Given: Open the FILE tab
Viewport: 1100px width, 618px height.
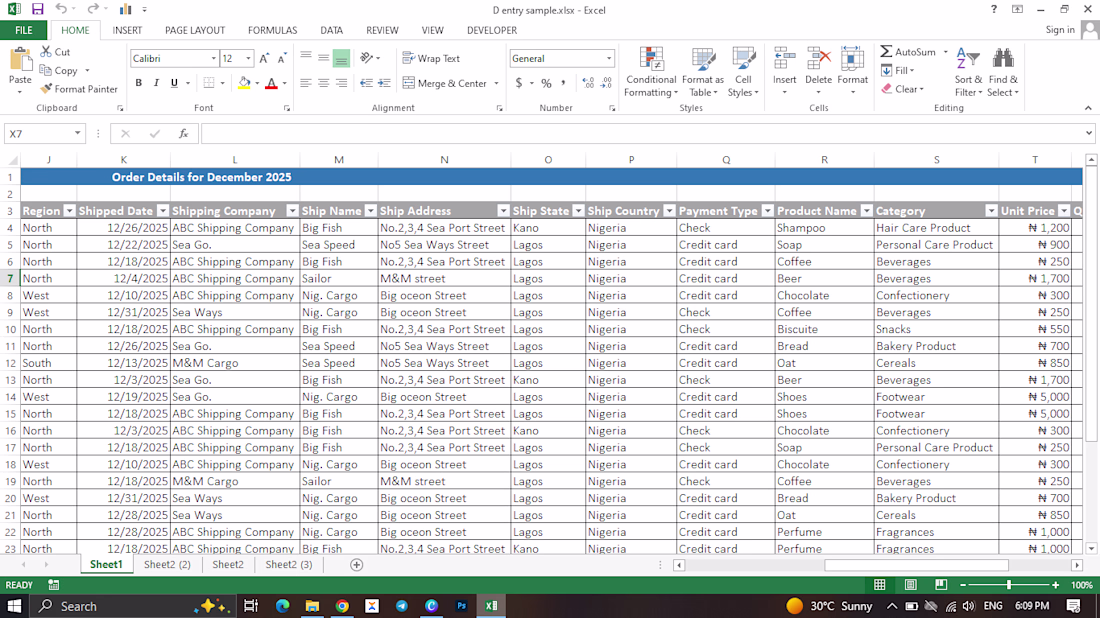Looking at the screenshot, I should coord(24,30).
